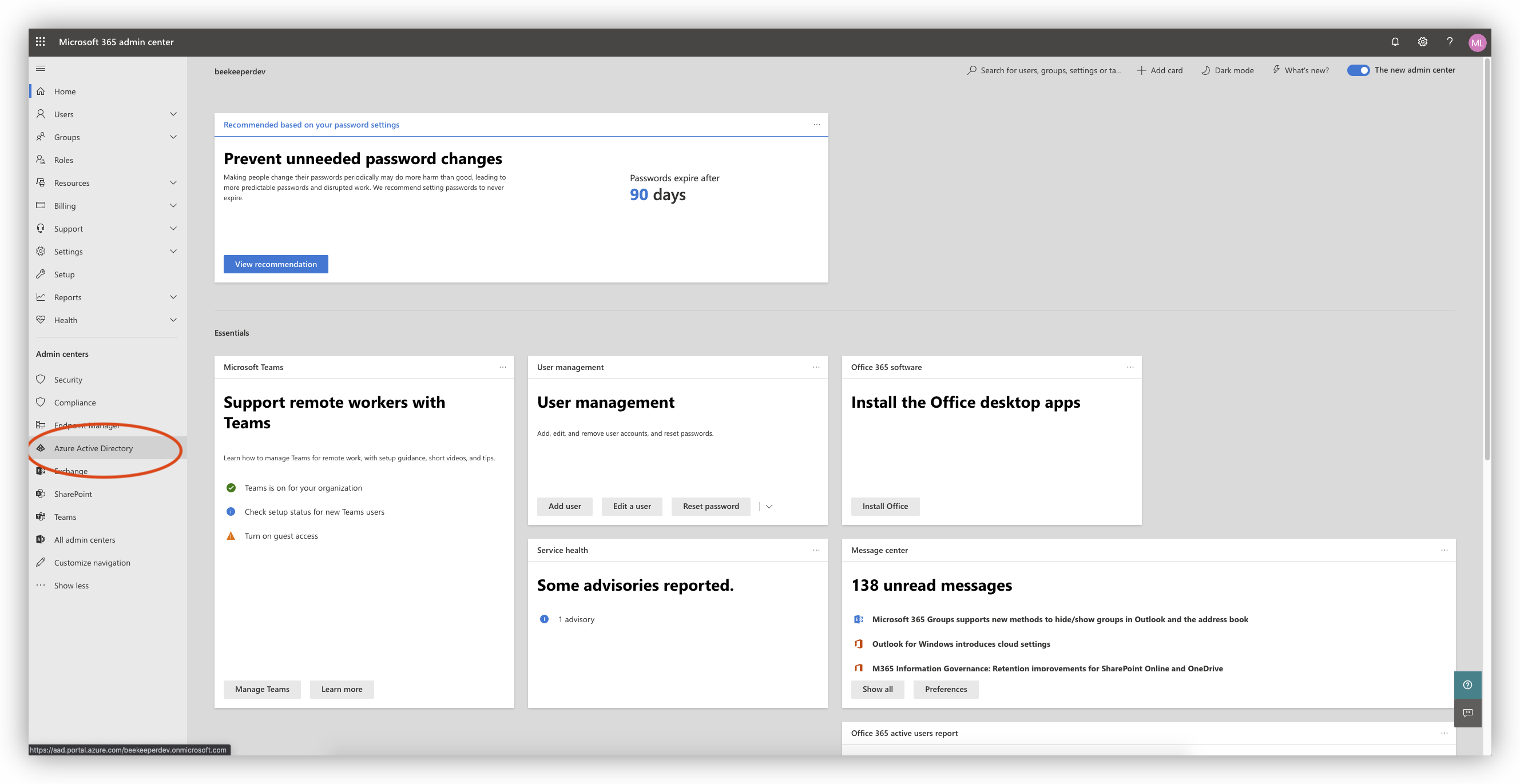Image resolution: width=1520 pixels, height=784 pixels.
Task: Click the search users, groups, settings field
Action: 1044,70
